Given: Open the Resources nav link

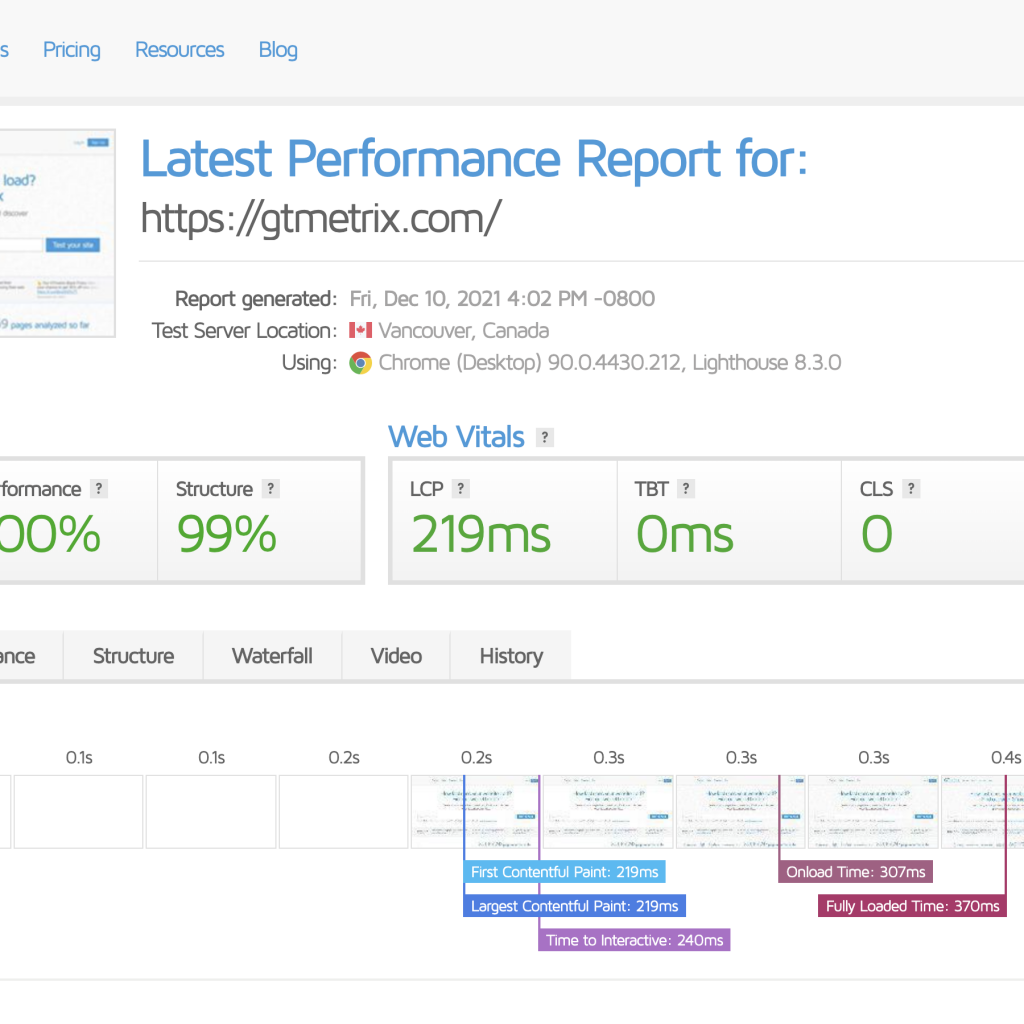Looking at the screenshot, I should click(180, 50).
